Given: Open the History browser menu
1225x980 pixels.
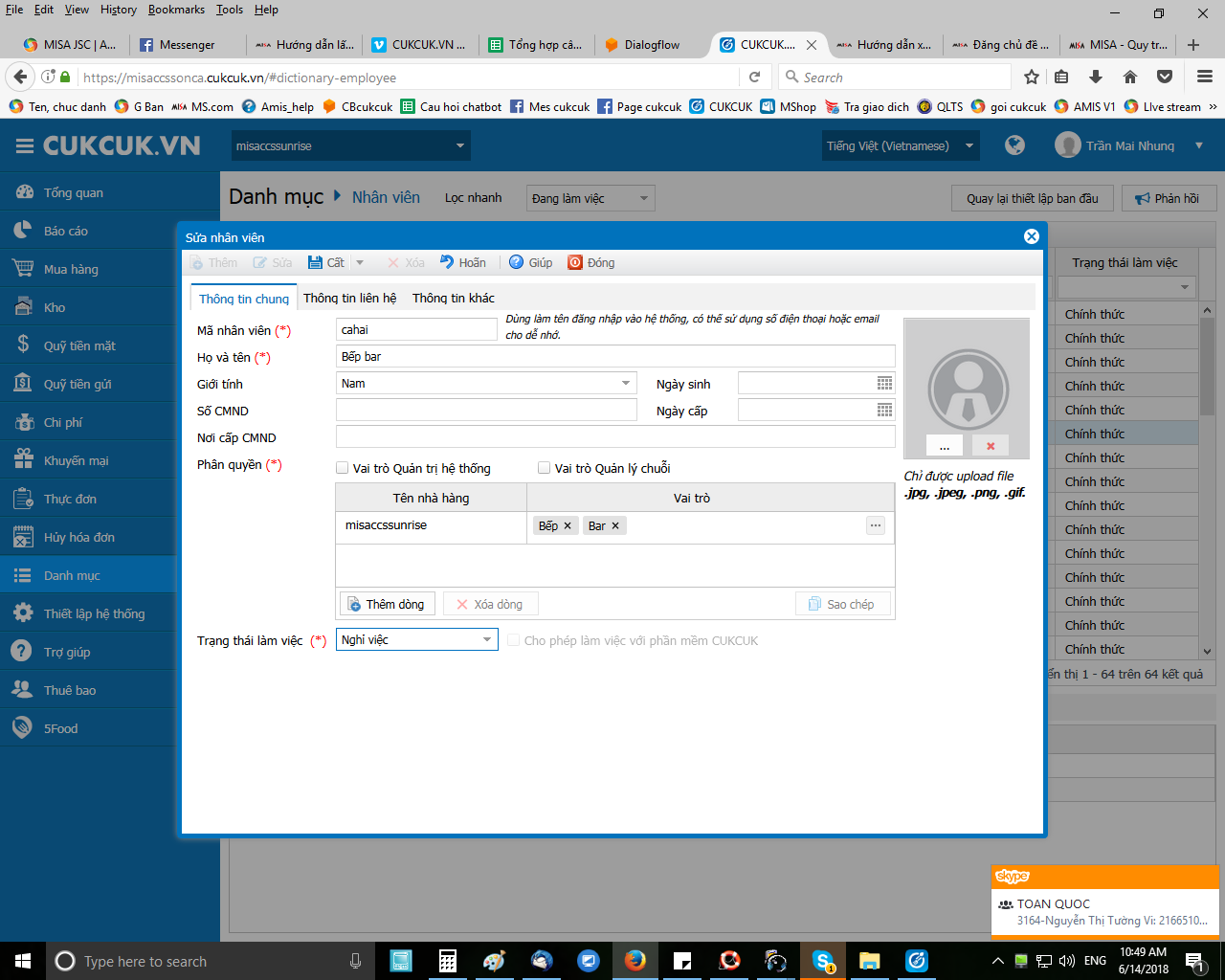Looking at the screenshot, I should click(x=118, y=10).
